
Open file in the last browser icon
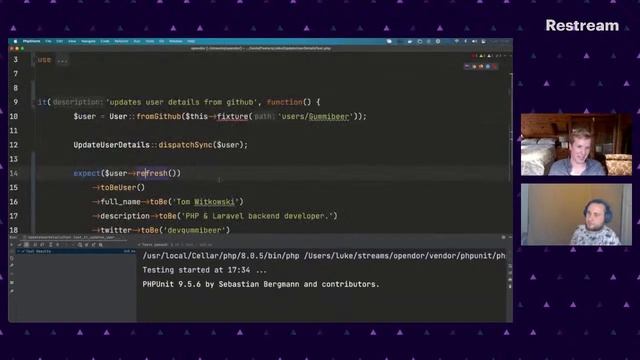(494, 66)
